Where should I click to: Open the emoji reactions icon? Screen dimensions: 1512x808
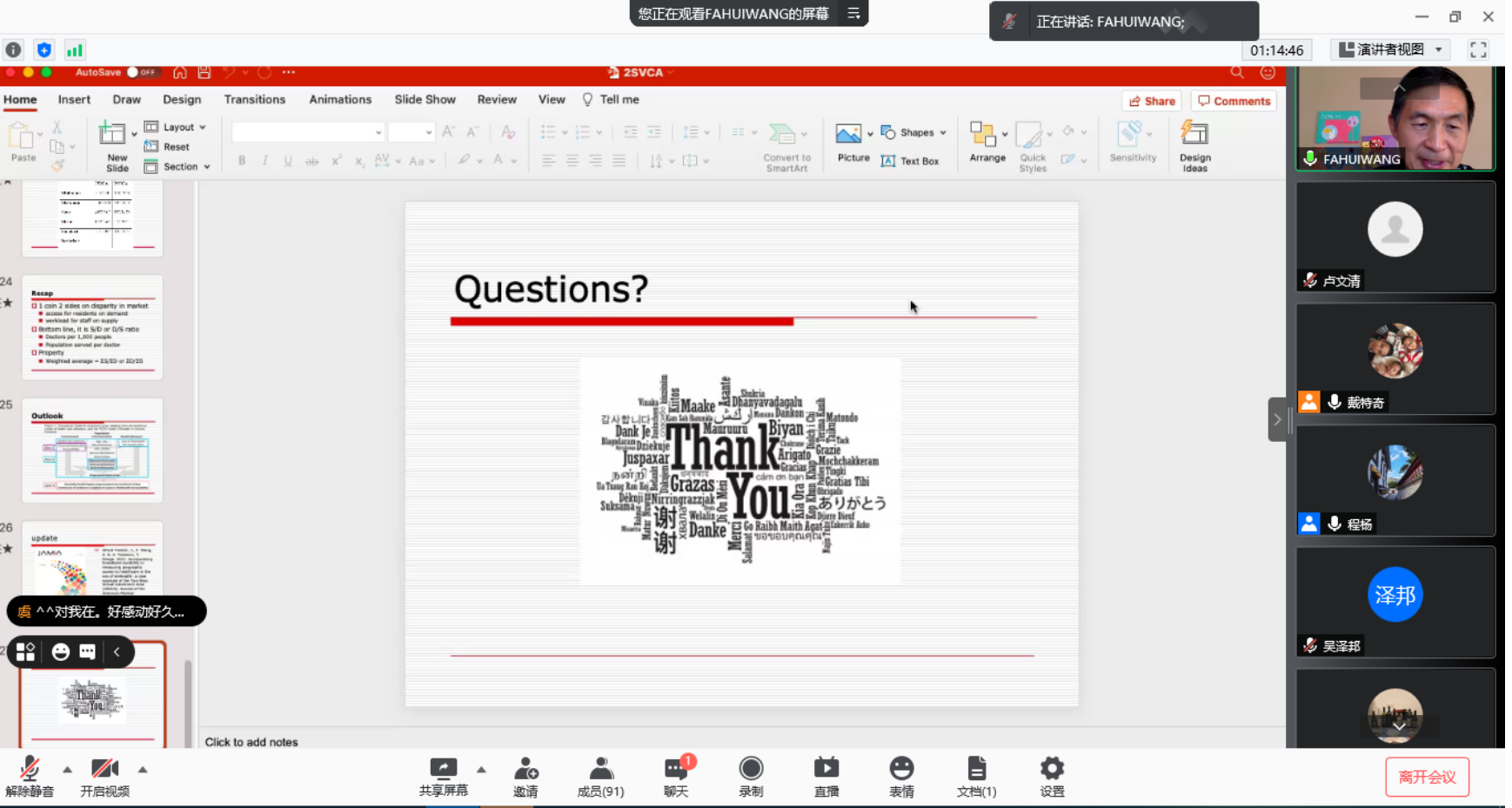[x=901, y=769]
